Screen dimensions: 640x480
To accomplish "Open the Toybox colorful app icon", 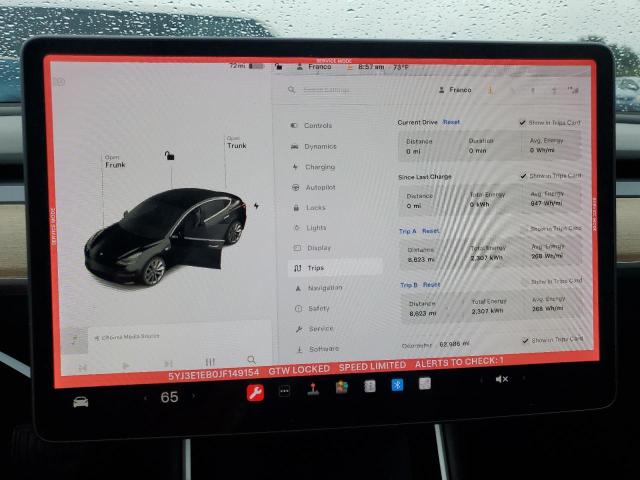I will click(x=342, y=387).
